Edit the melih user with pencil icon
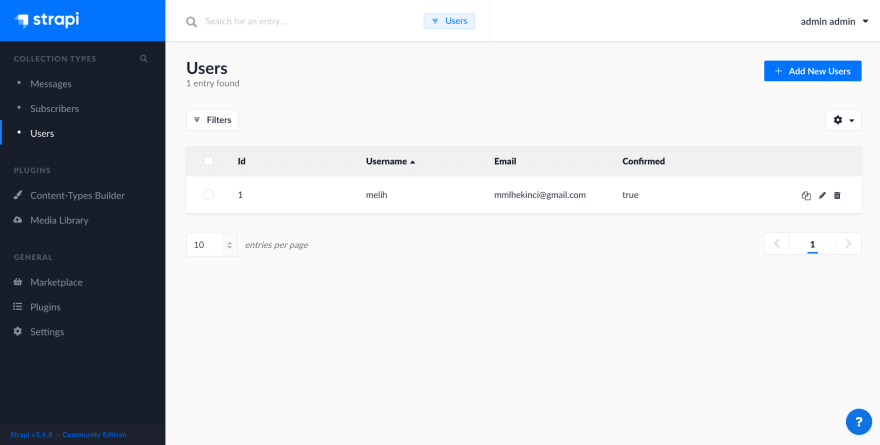Image resolution: width=880 pixels, height=445 pixels. [x=822, y=195]
